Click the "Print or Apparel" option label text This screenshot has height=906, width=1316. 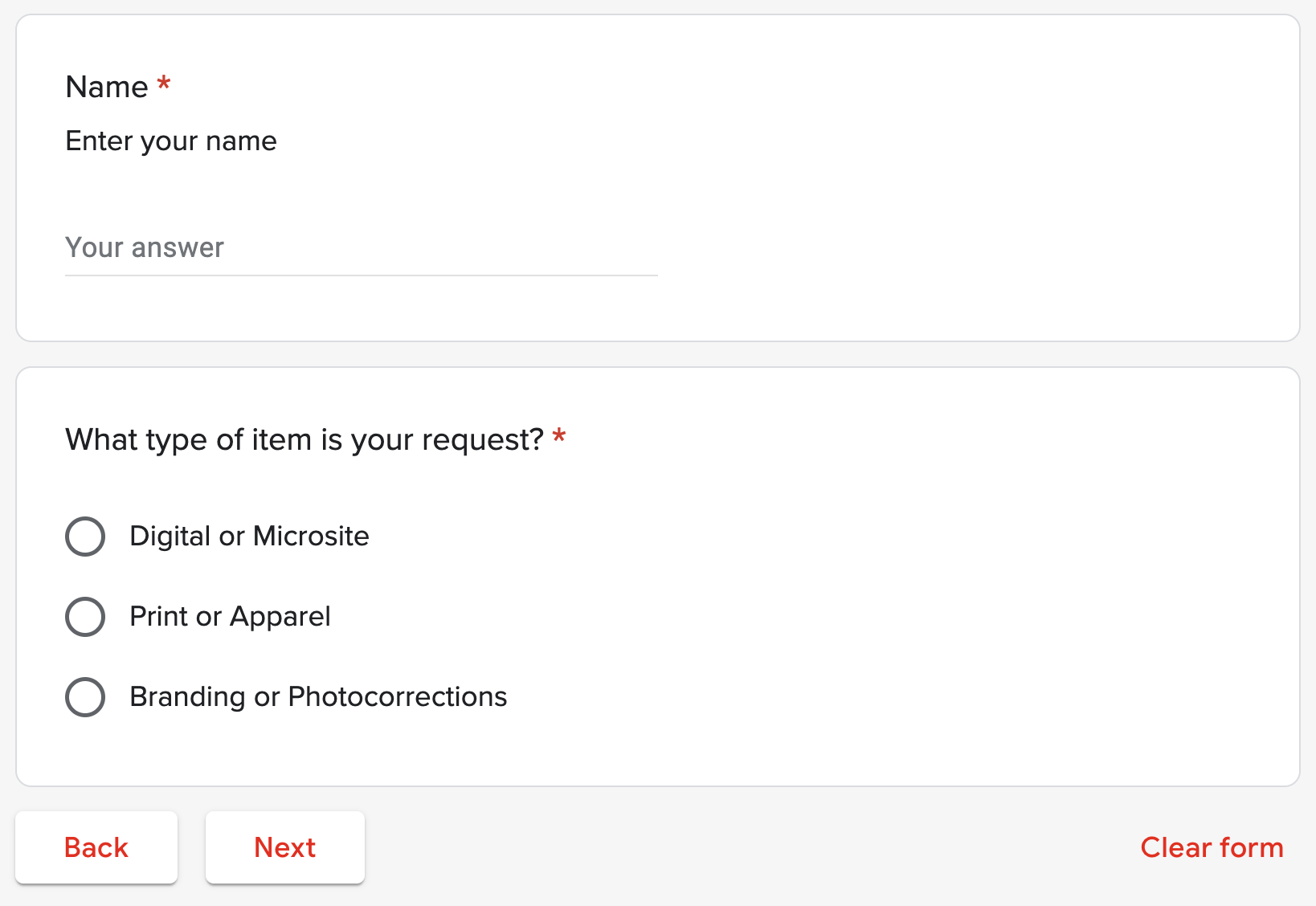click(230, 617)
